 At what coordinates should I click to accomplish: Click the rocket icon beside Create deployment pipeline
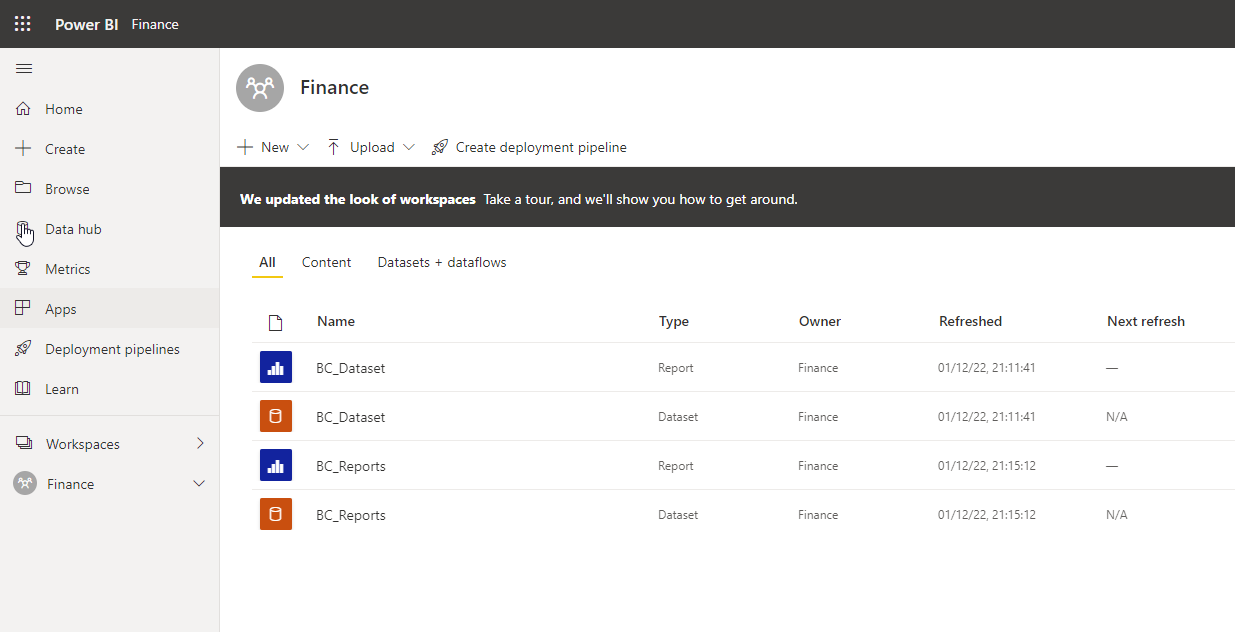[440, 147]
